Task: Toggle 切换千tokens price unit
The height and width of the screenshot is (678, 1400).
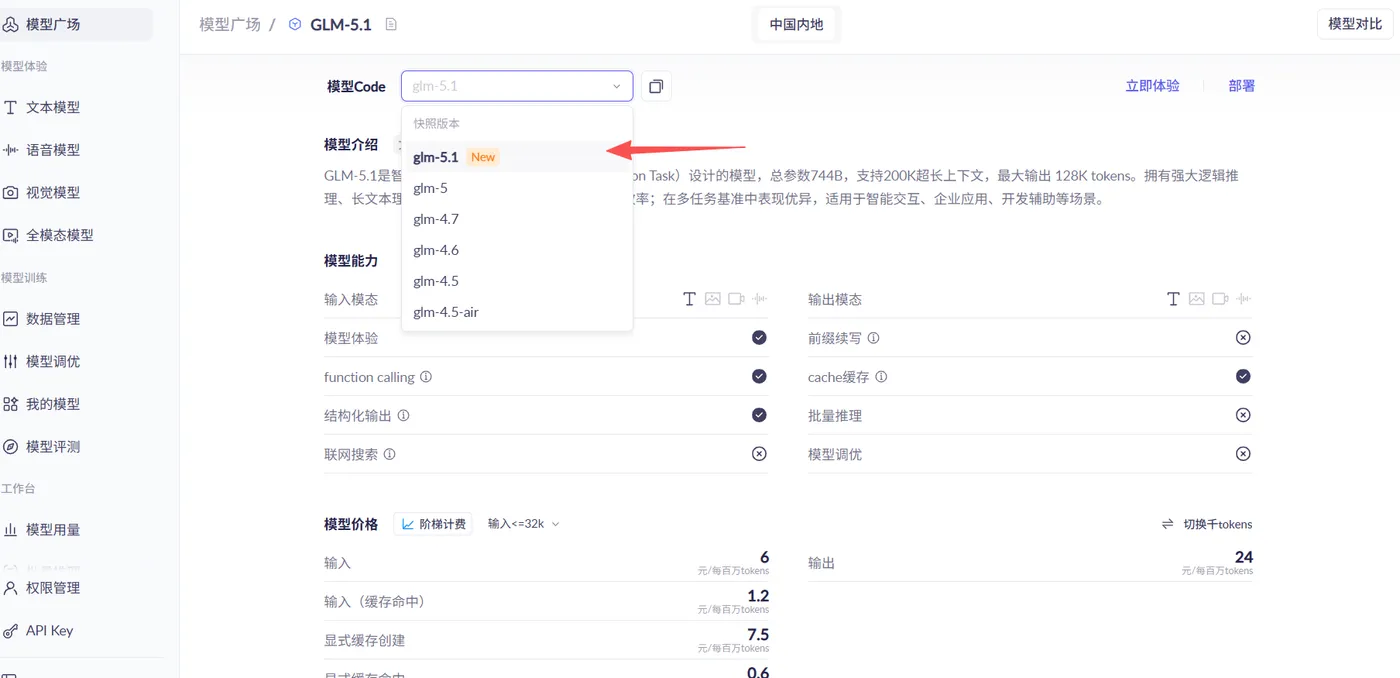Action: [x=1207, y=524]
